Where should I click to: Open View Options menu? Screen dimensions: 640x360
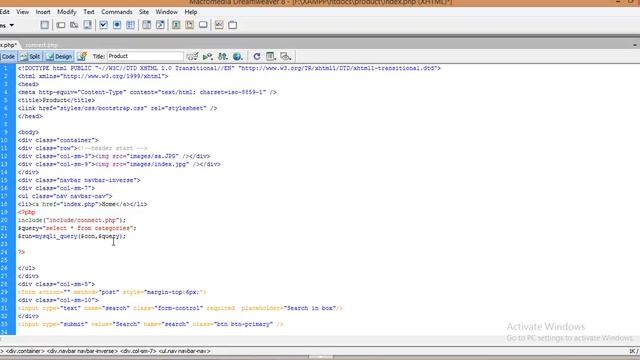pos(271,56)
